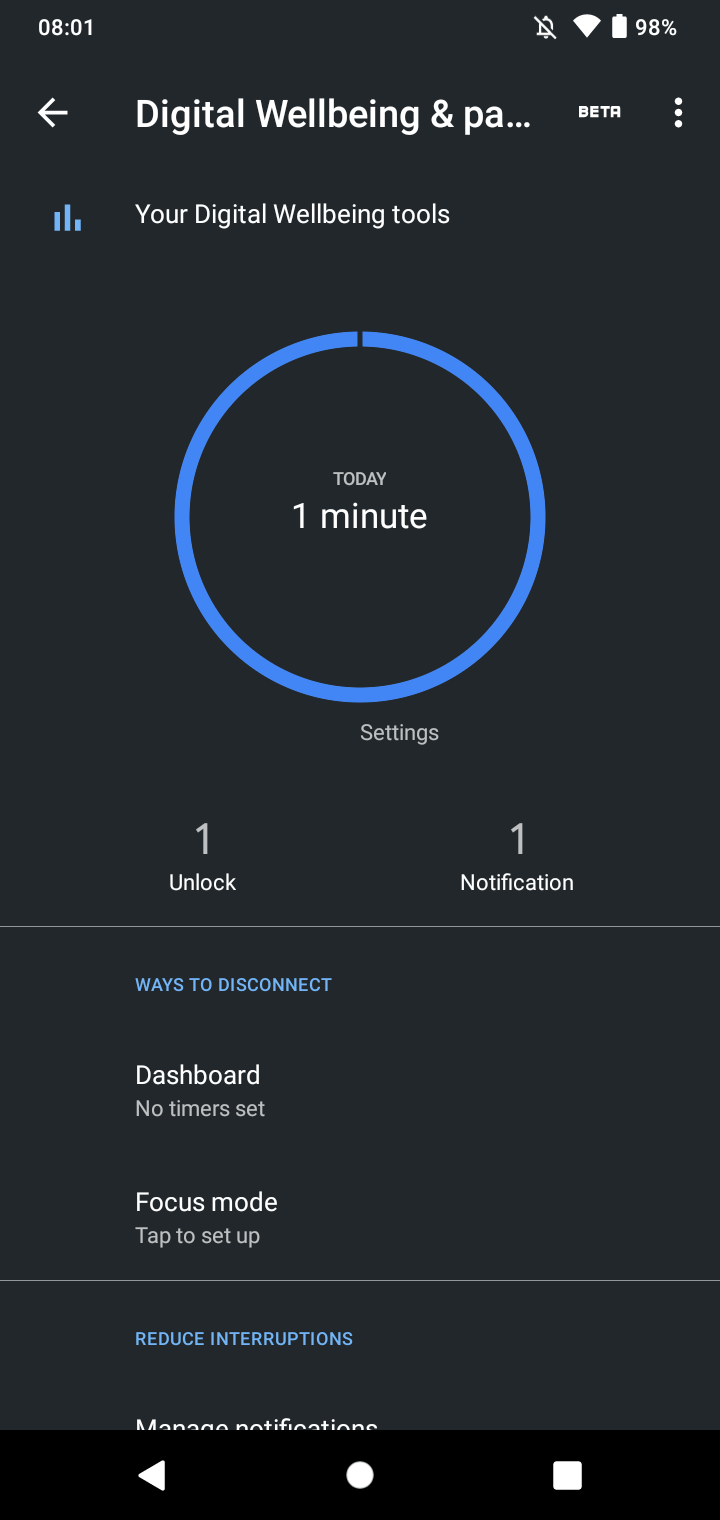
Task: Tap Your Digital Wellbeing tools heading
Action: coord(292,214)
